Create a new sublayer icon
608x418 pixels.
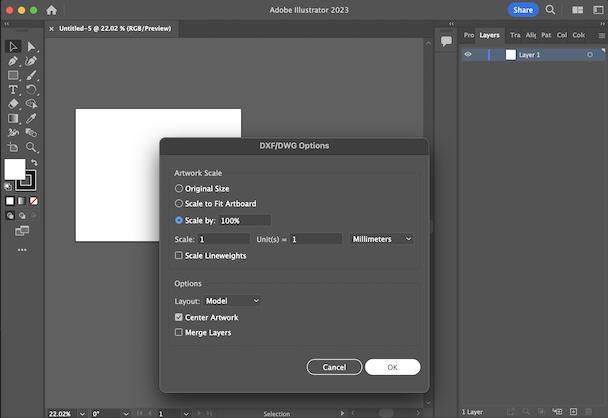pyautogui.click(x=557, y=411)
